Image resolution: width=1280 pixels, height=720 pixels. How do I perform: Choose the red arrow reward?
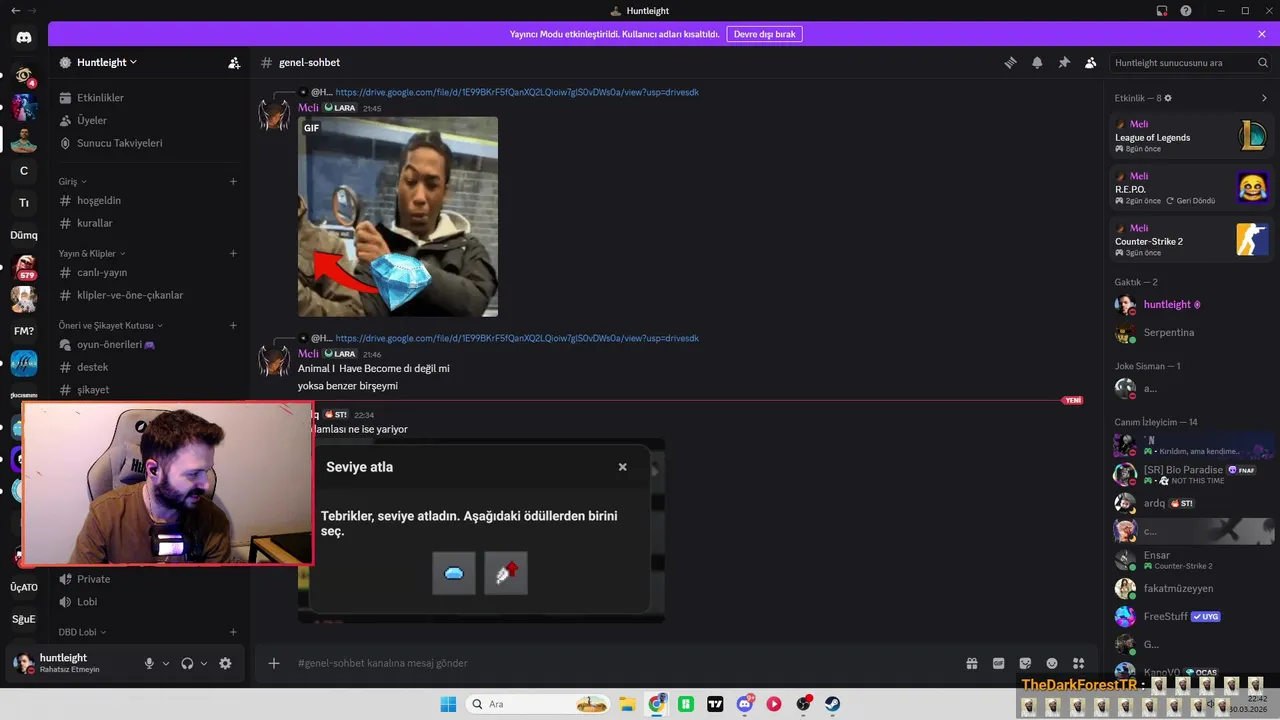click(506, 573)
